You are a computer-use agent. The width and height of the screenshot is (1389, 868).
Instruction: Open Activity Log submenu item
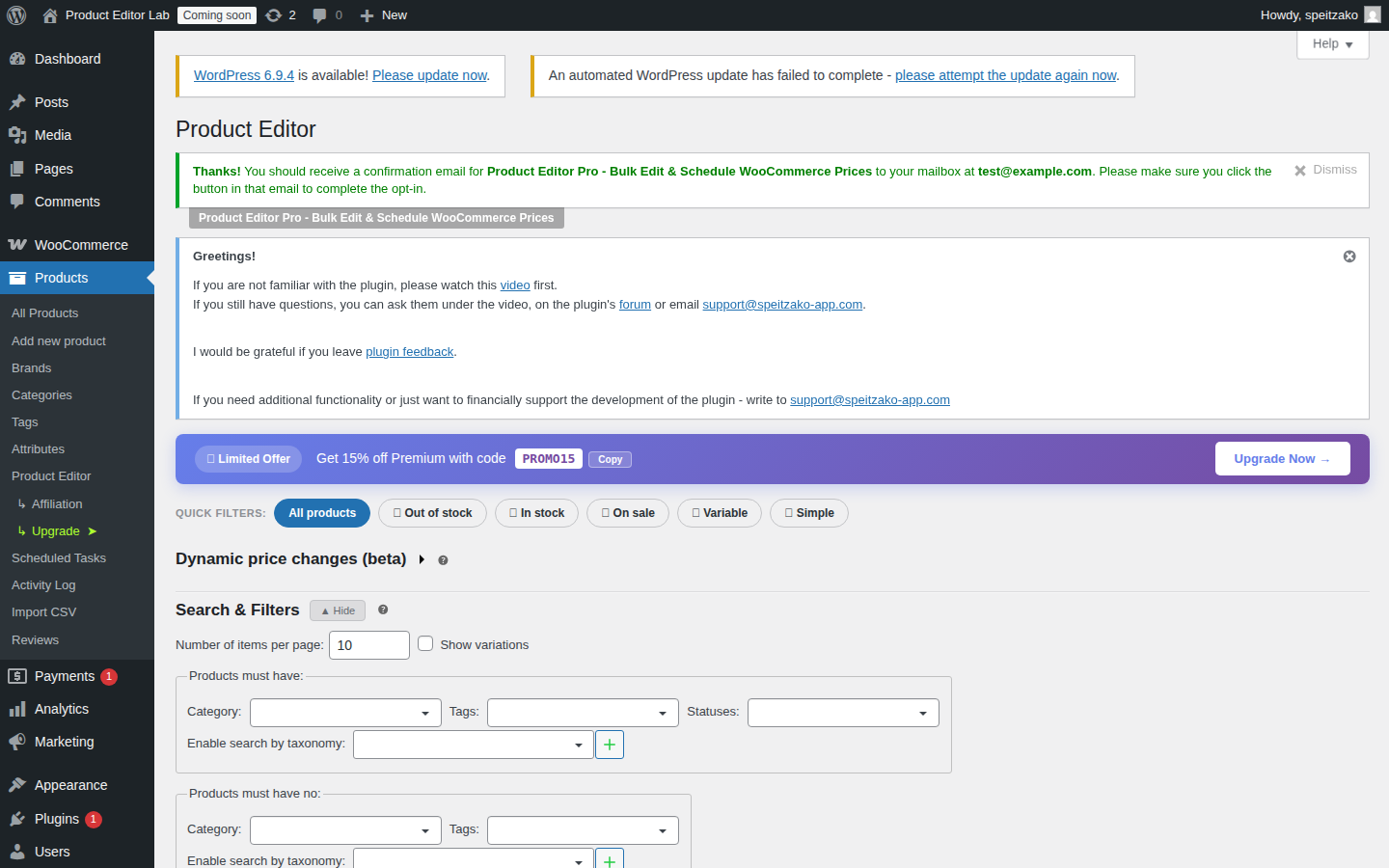point(43,585)
